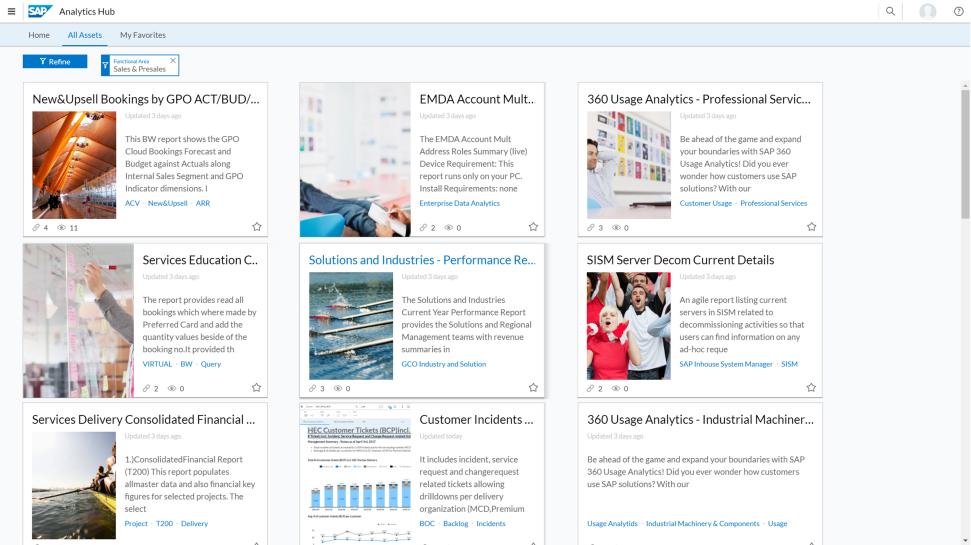
Task: Favorite Solutions and Industries Performance card
Action: (533, 388)
